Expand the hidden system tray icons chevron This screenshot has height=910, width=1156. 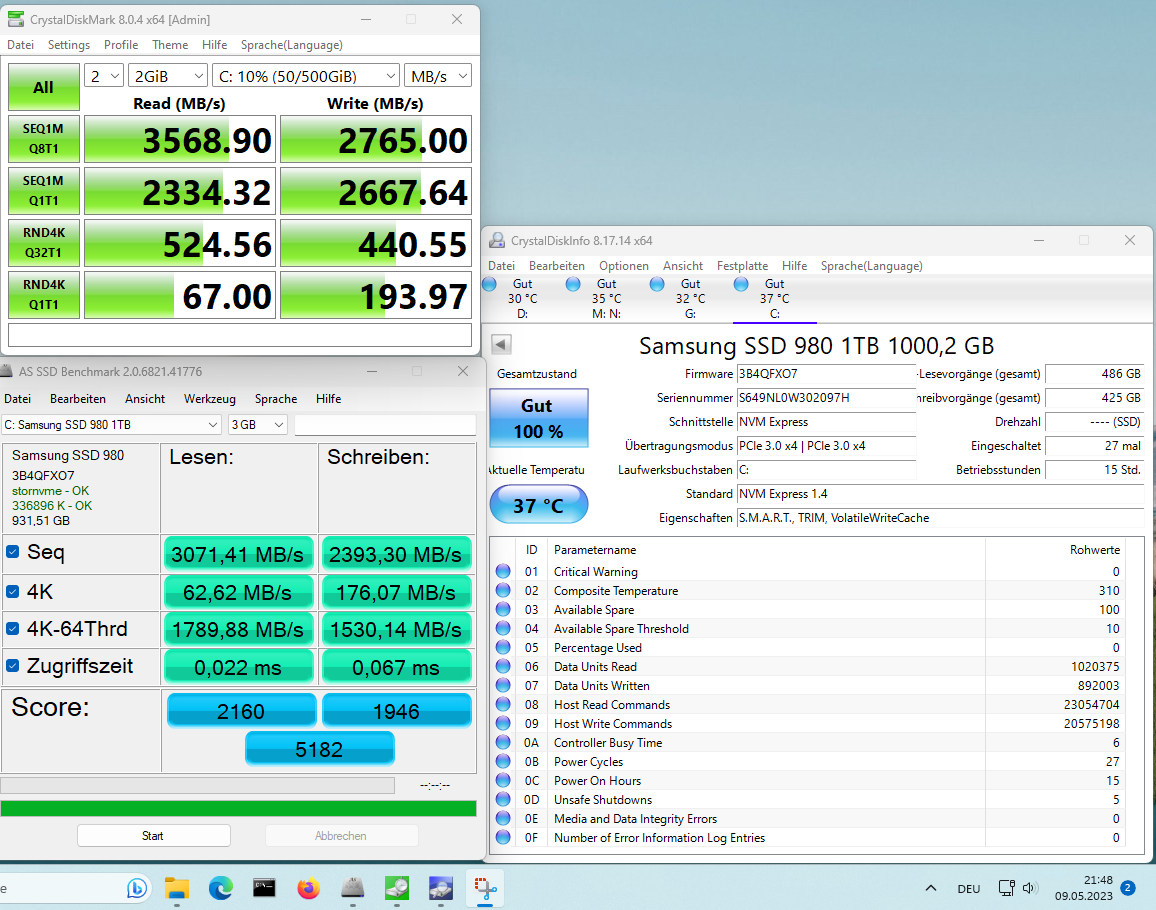pos(931,888)
